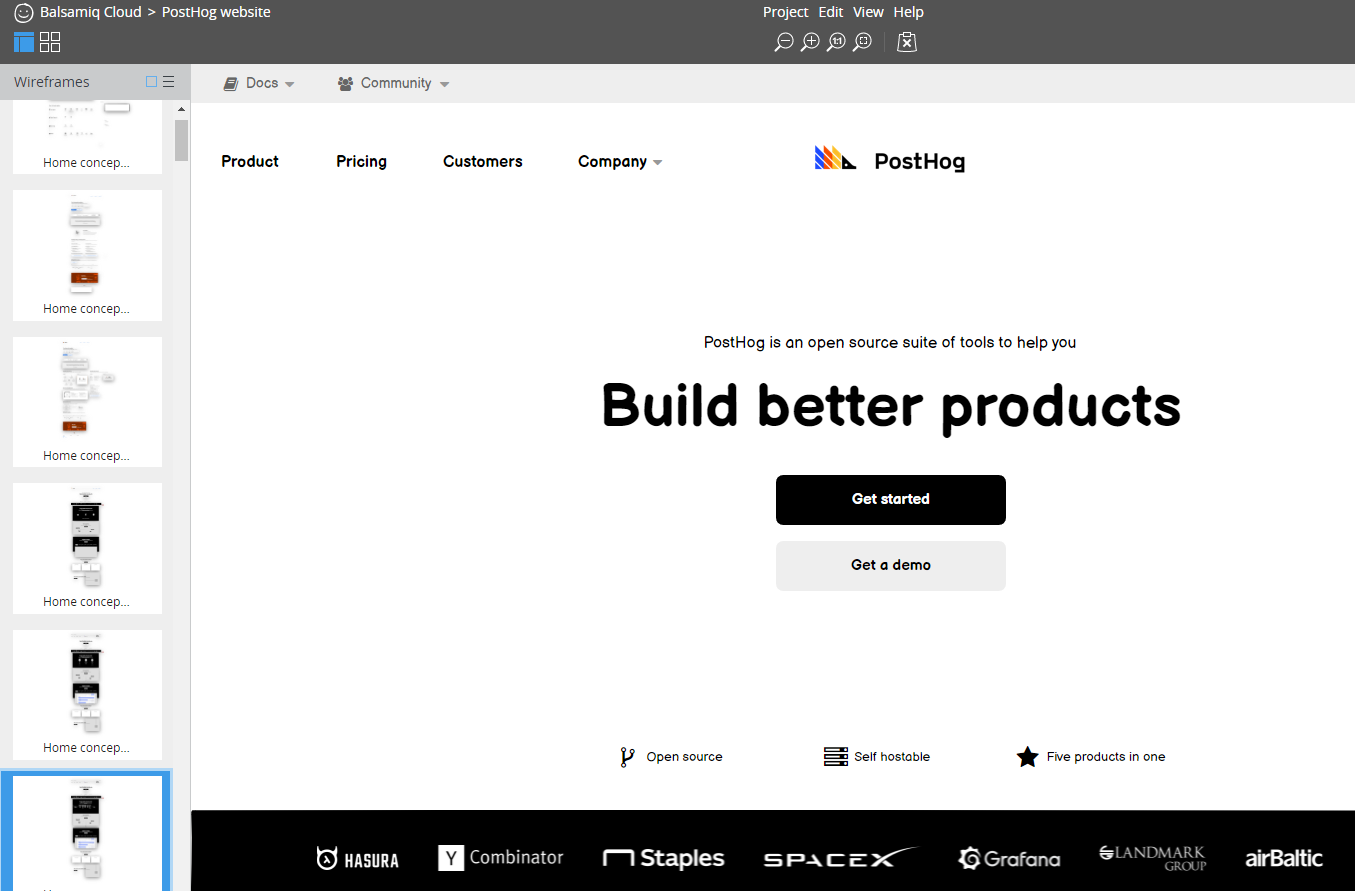Viewport: 1355px width, 891px height.
Task: Click the Get a demo button
Action: click(x=890, y=565)
